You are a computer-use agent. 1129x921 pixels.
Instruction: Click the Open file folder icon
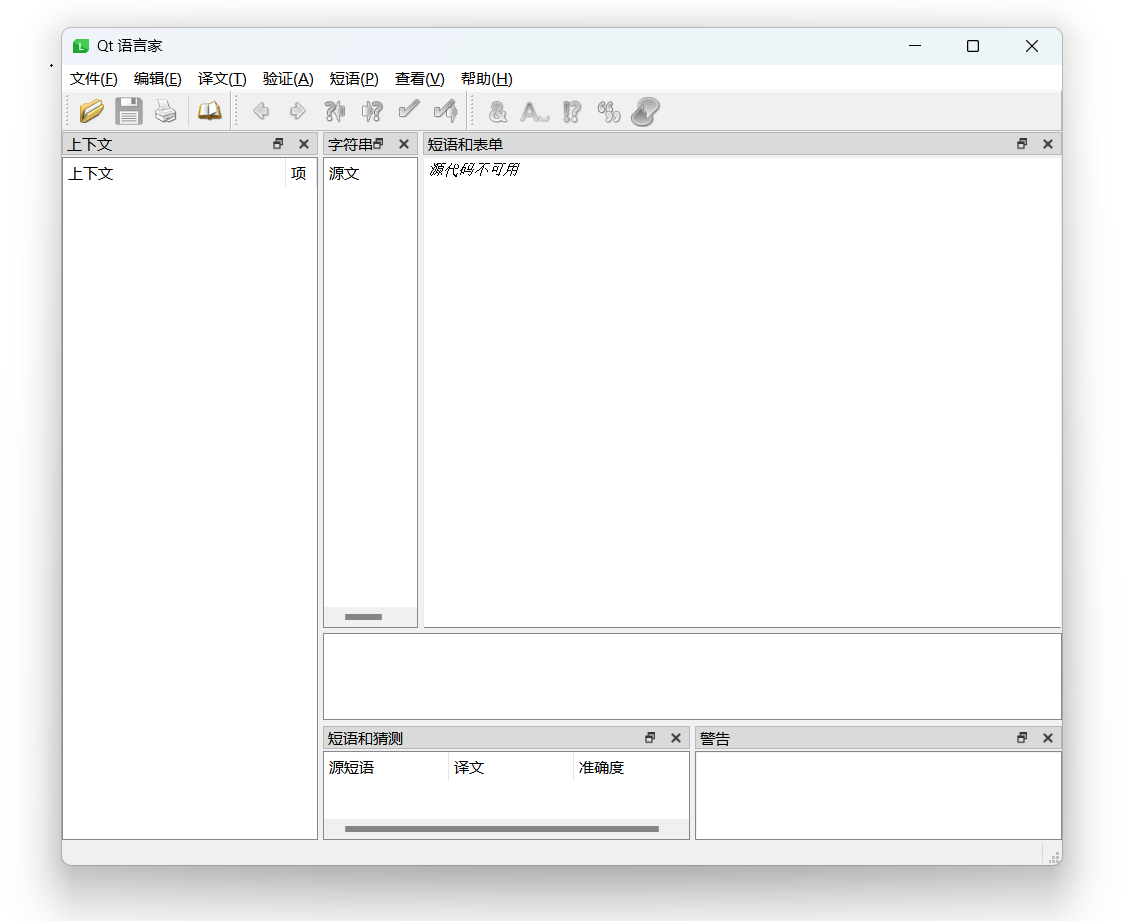(91, 112)
